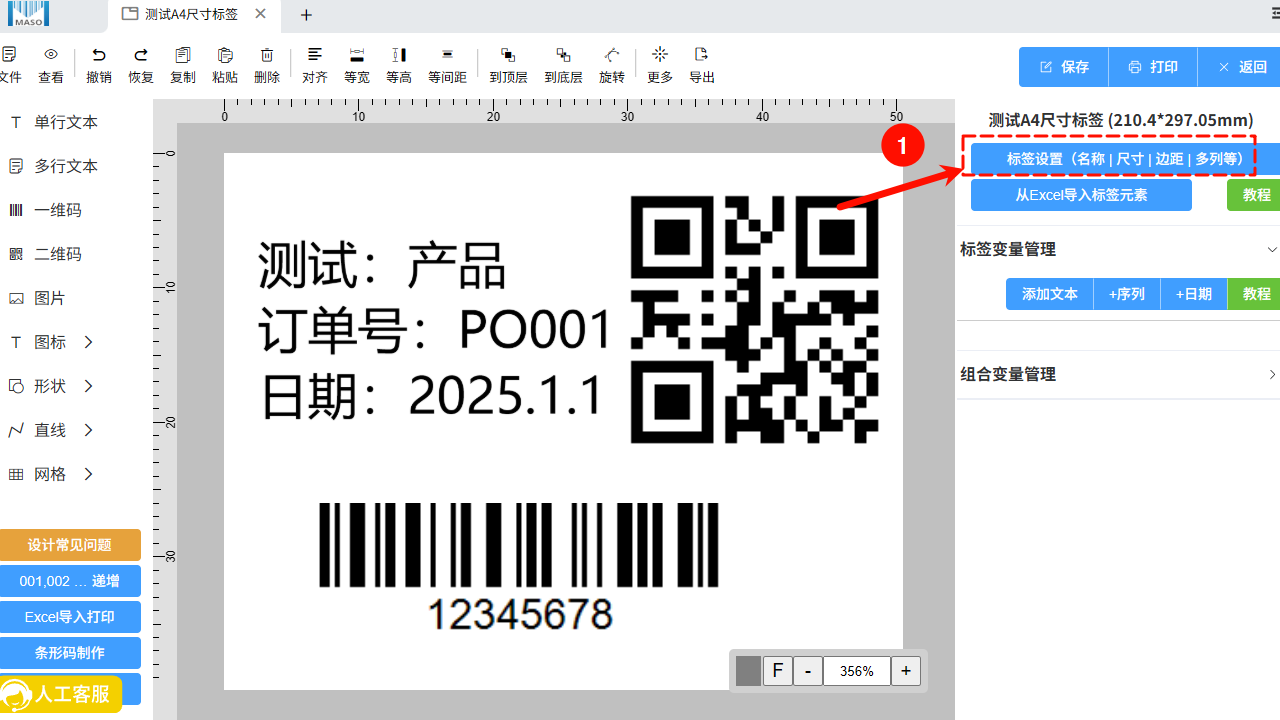Viewport: 1280px width, 720px height.
Task: Collapse the 标签变量管理 section
Action: click(1272, 249)
